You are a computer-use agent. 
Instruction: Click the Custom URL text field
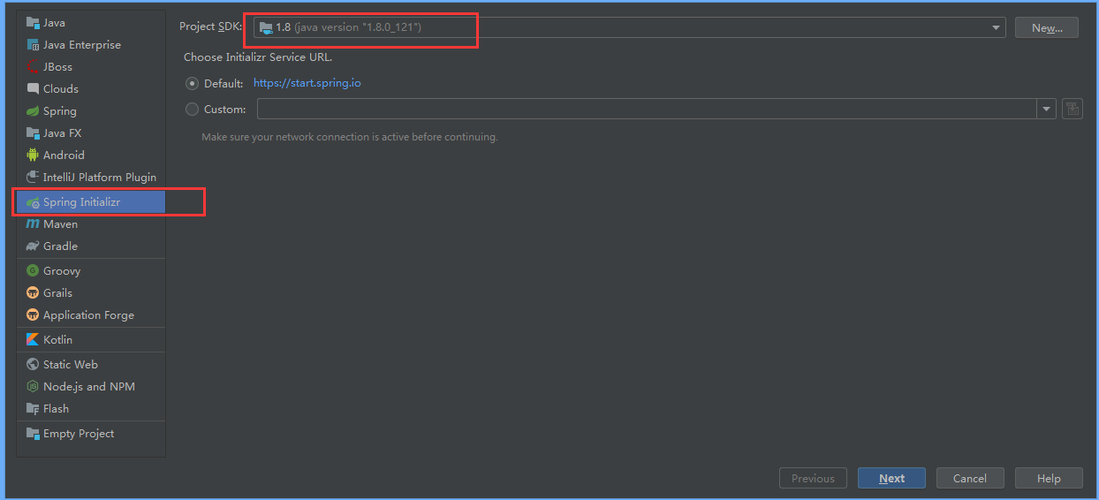click(x=648, y=109)
